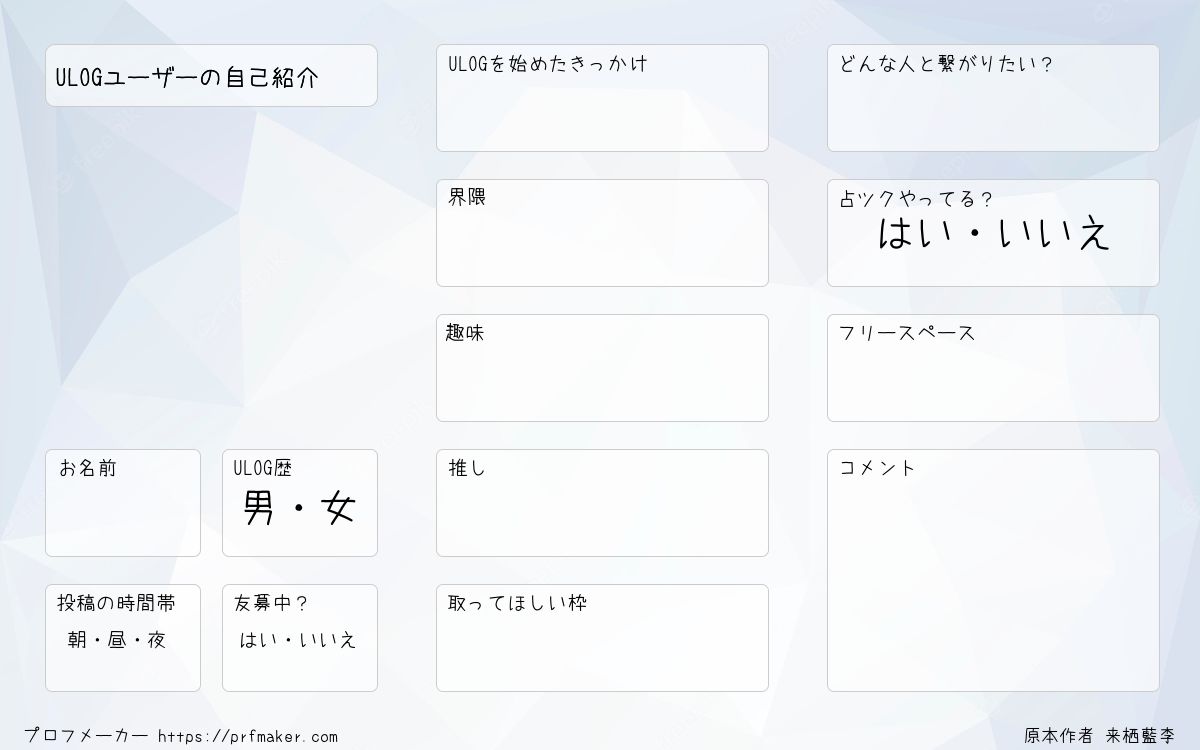Pick はい・いいえ under 友募中？
Viewport: 1200px width, 750px height.
[x=297, y=641]
